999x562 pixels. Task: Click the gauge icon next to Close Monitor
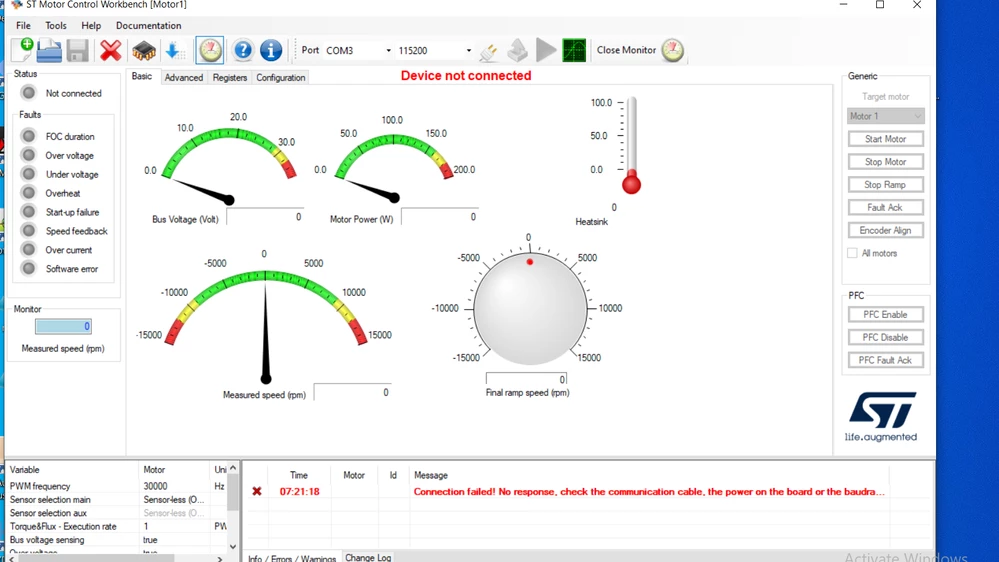pos(672,50)
